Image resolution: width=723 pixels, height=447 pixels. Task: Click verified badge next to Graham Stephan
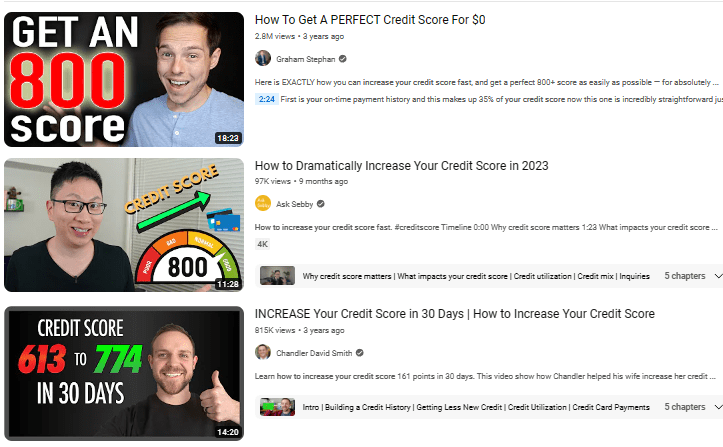pyautogui.click(x=343, y=59)
